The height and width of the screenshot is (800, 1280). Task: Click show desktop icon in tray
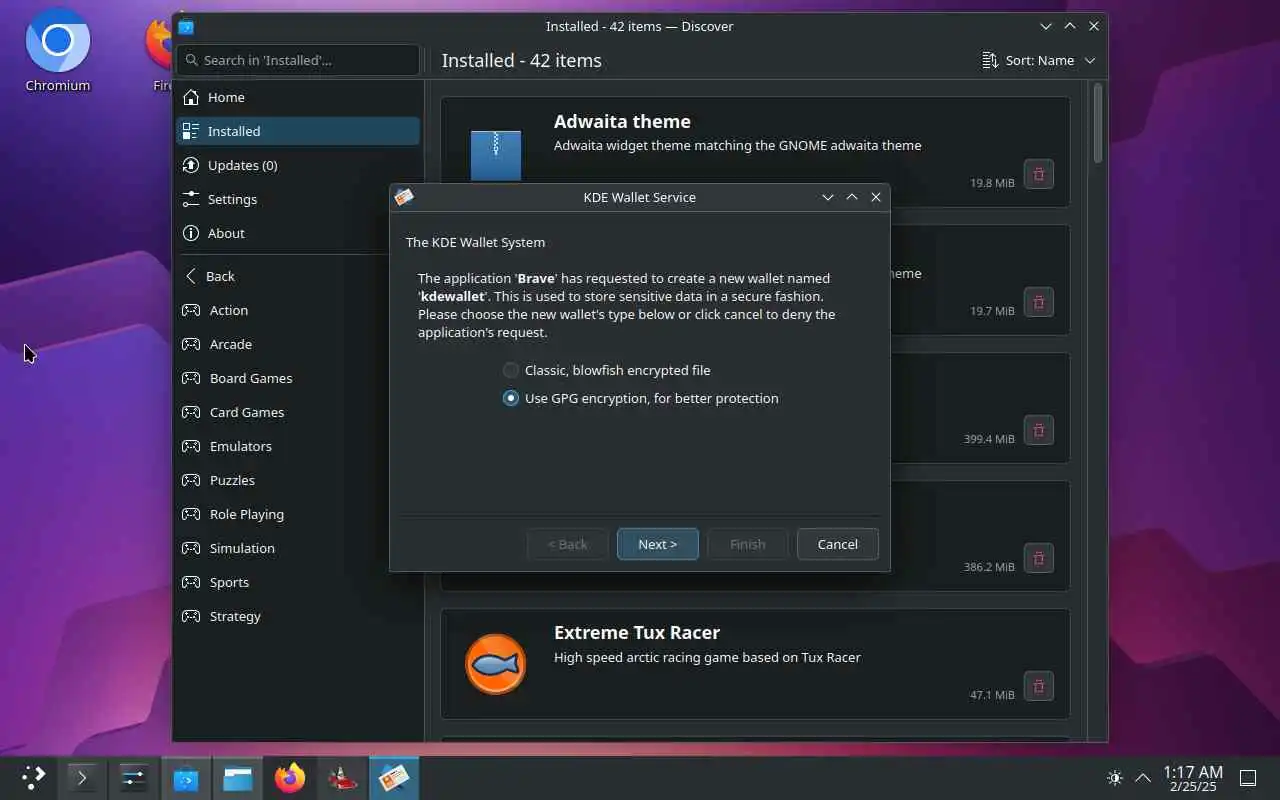(x=1248, y=778)
